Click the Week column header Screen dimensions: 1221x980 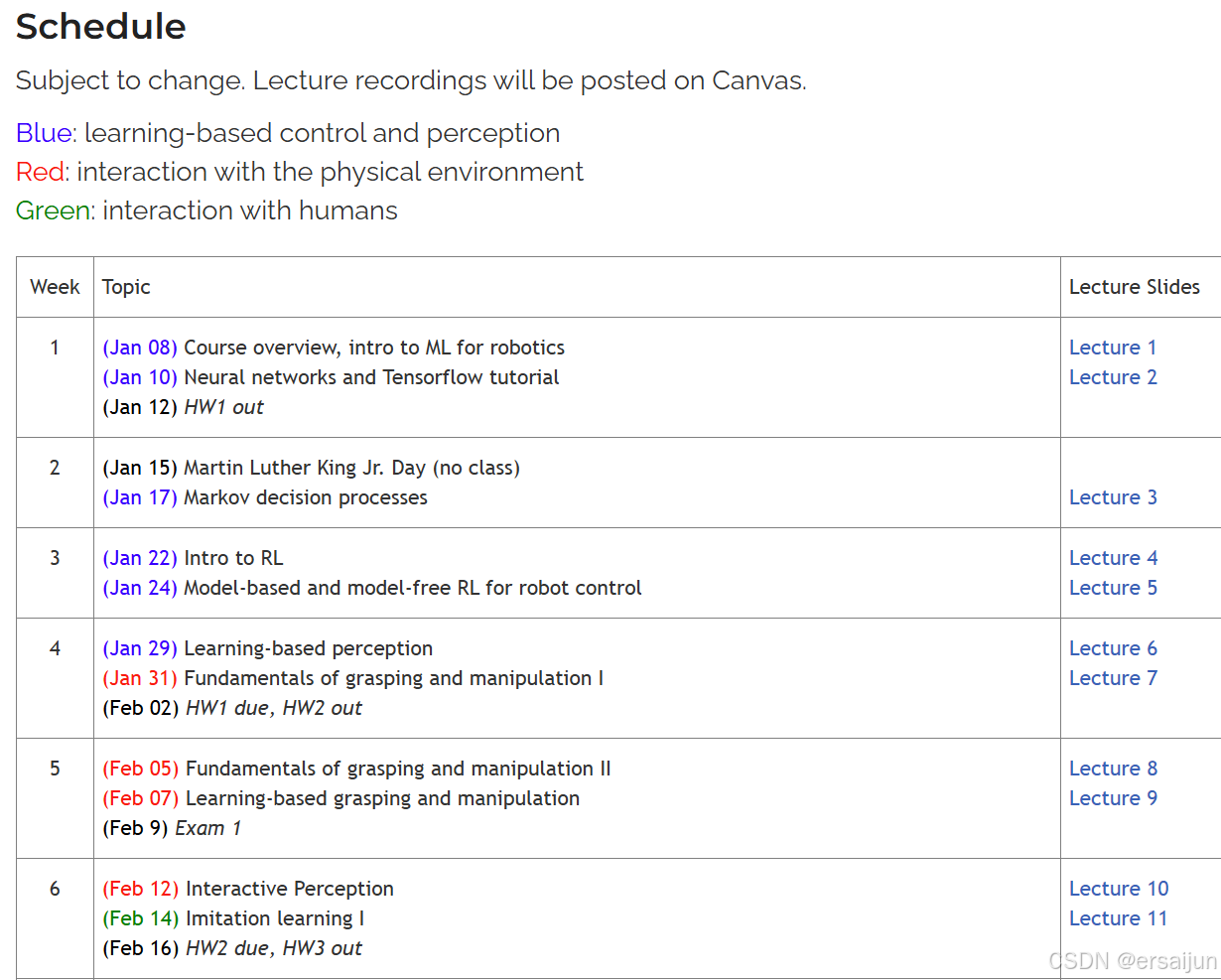(x=54, y=287)
